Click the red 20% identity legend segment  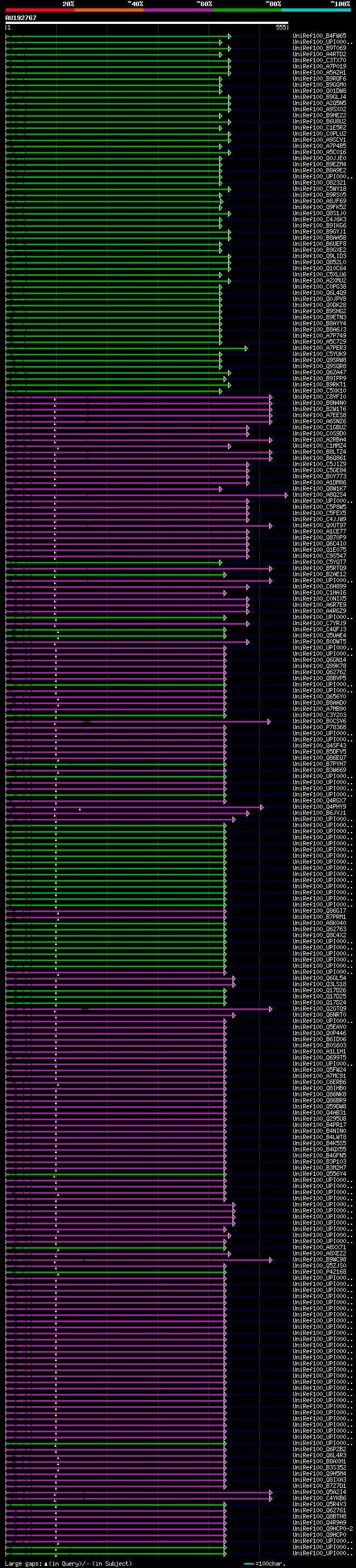click(x=40, y=10)
